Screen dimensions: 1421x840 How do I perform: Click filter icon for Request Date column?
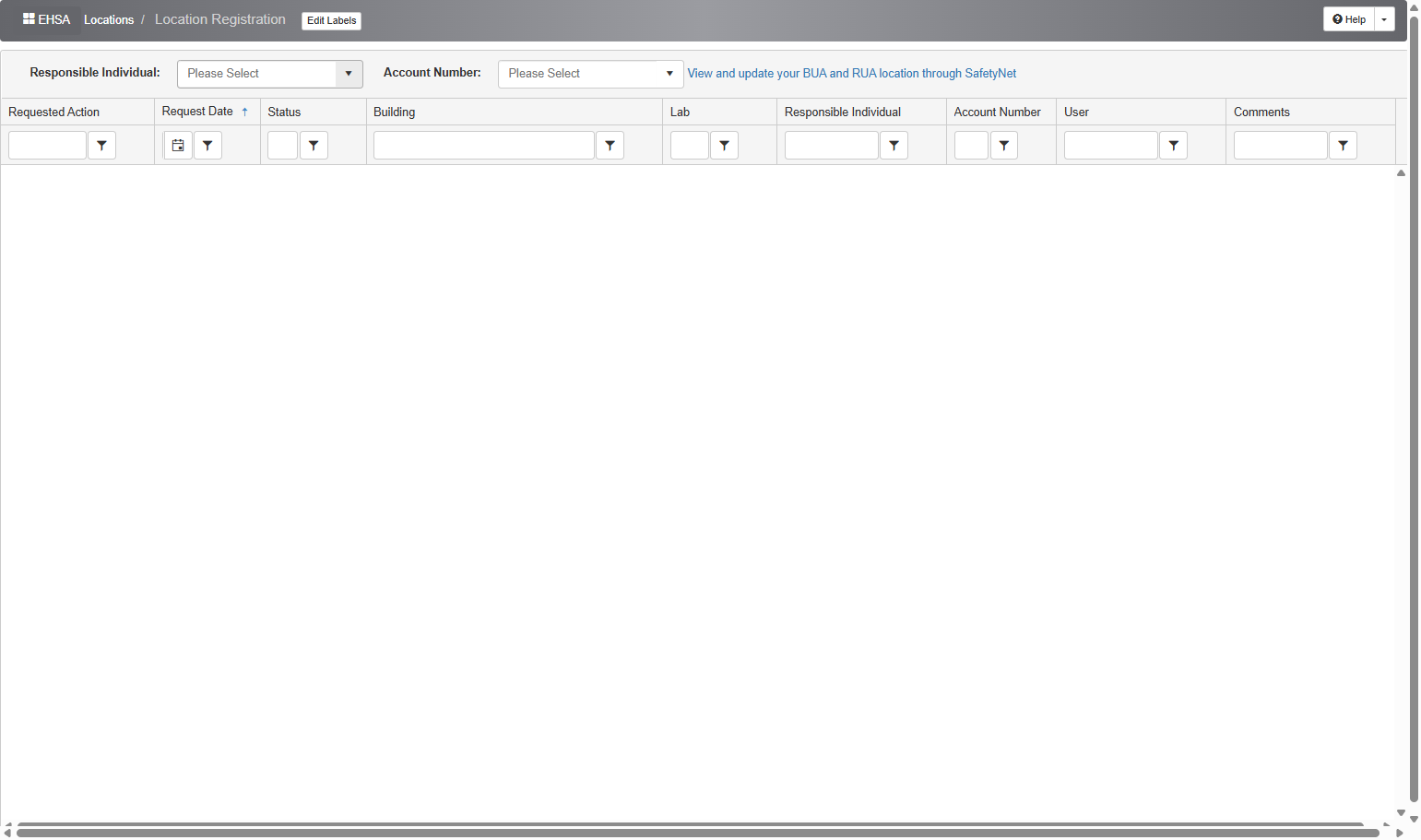(208, 146)
